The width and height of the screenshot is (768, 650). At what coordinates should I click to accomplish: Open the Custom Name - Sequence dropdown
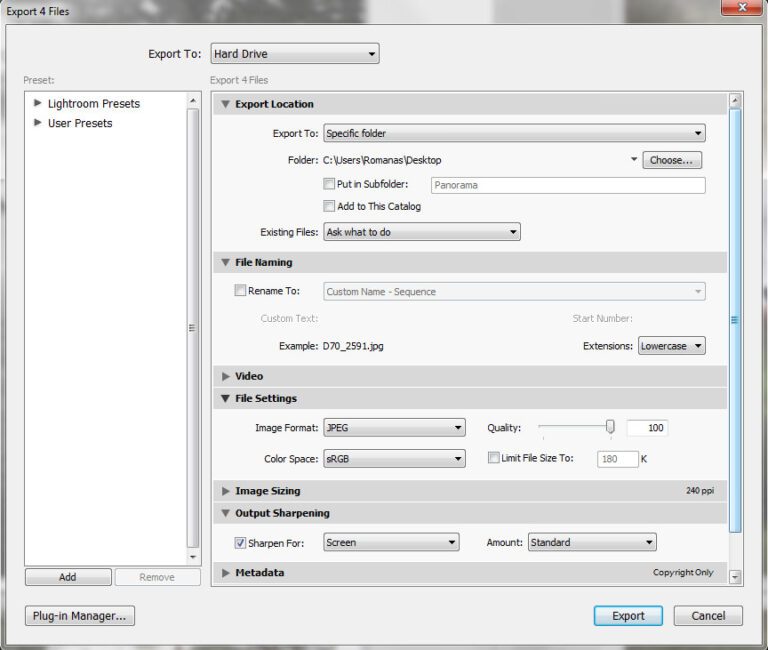514,291
